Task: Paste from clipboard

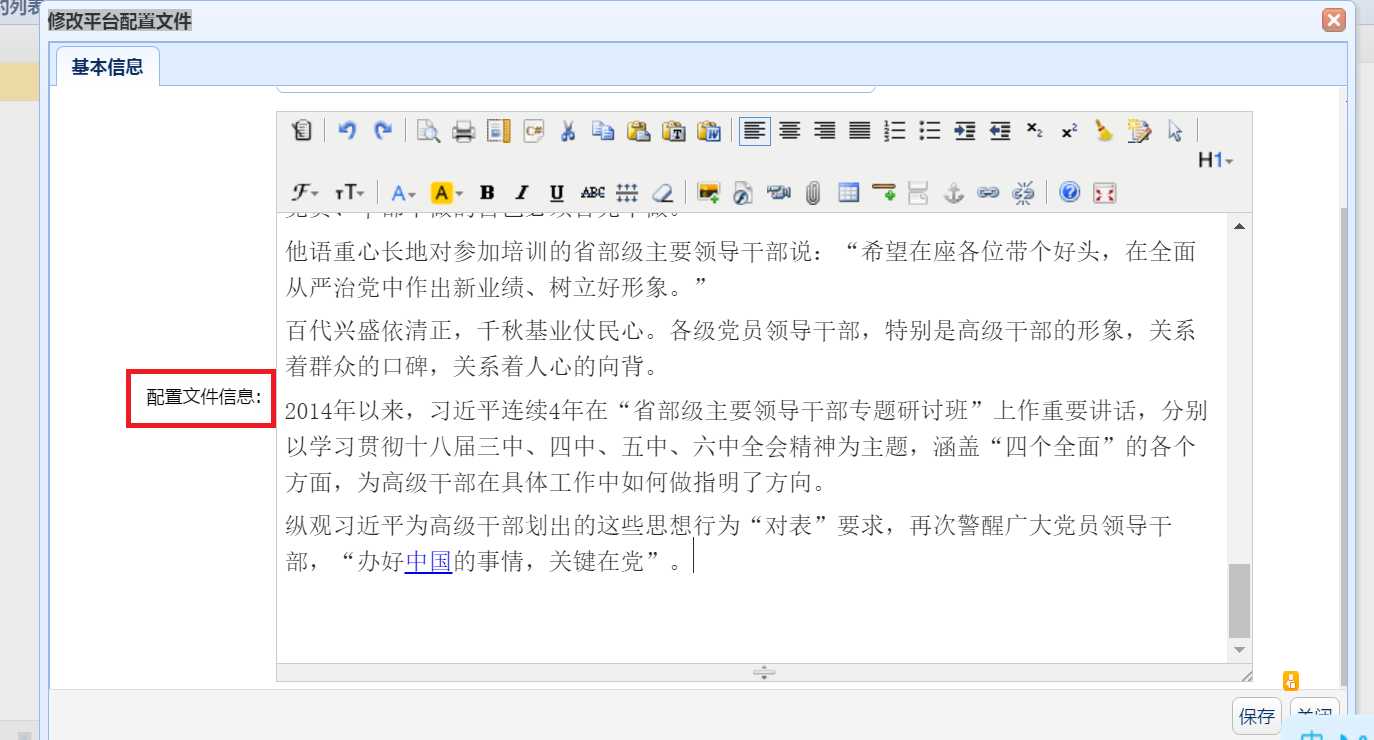Action: (638, 131)
